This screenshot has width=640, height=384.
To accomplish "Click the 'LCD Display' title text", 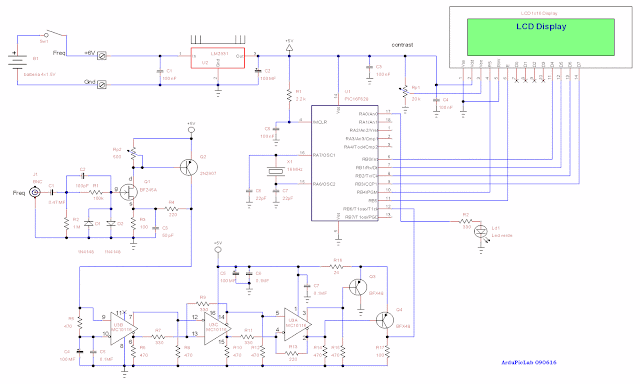I will pos(541,27).
